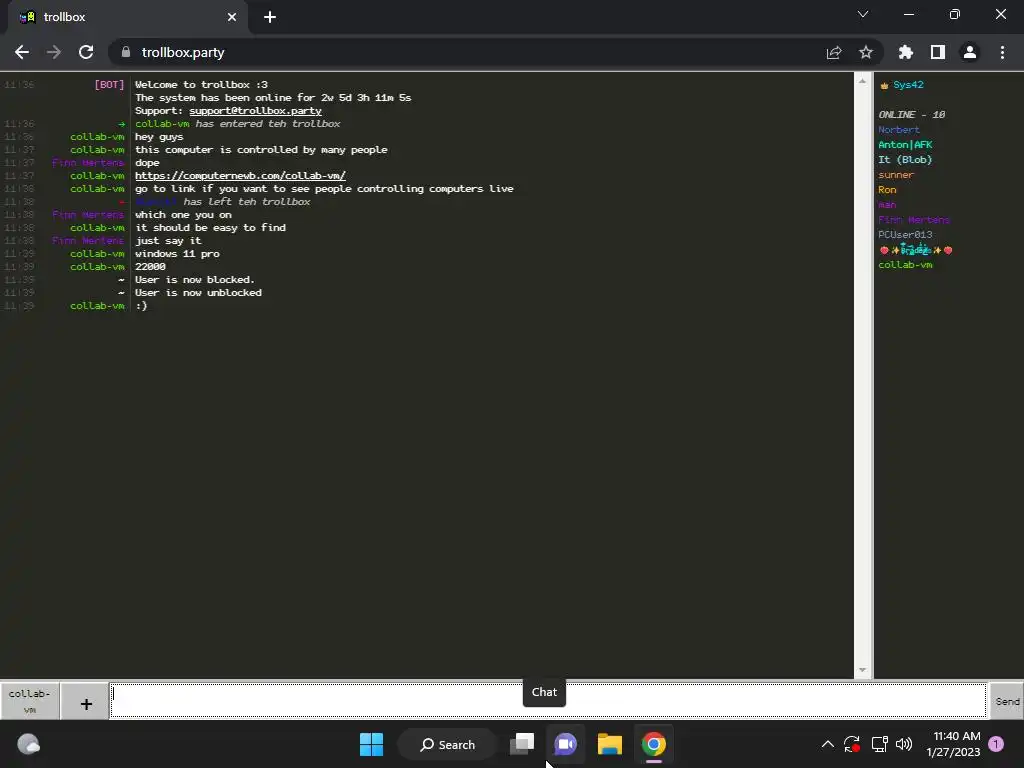Click the Chrome taskbar icon
The width and height of the screenshot is (1024, 768).
coord(653,744)
